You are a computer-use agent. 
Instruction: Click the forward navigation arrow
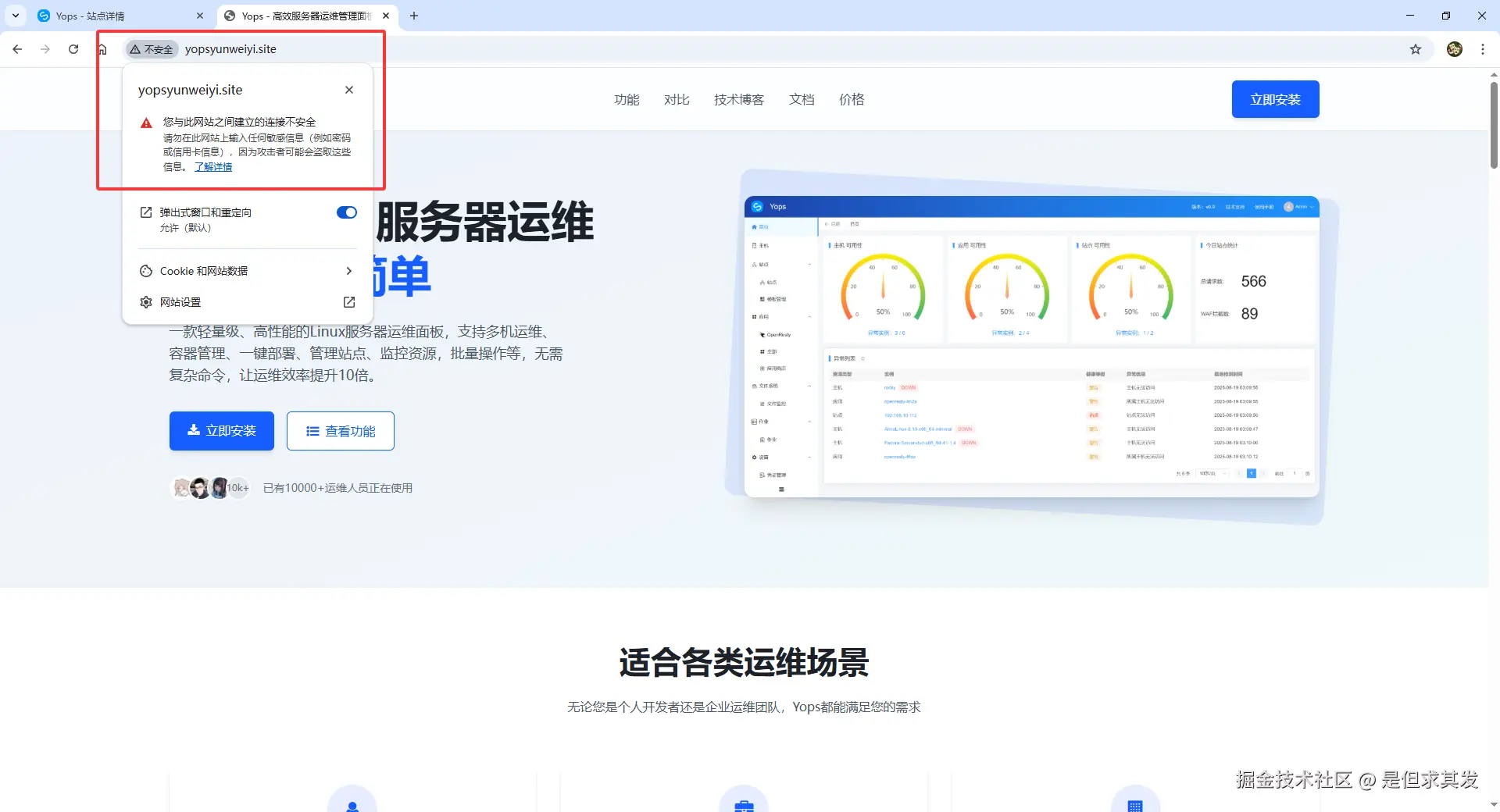[x=45, y=48]
